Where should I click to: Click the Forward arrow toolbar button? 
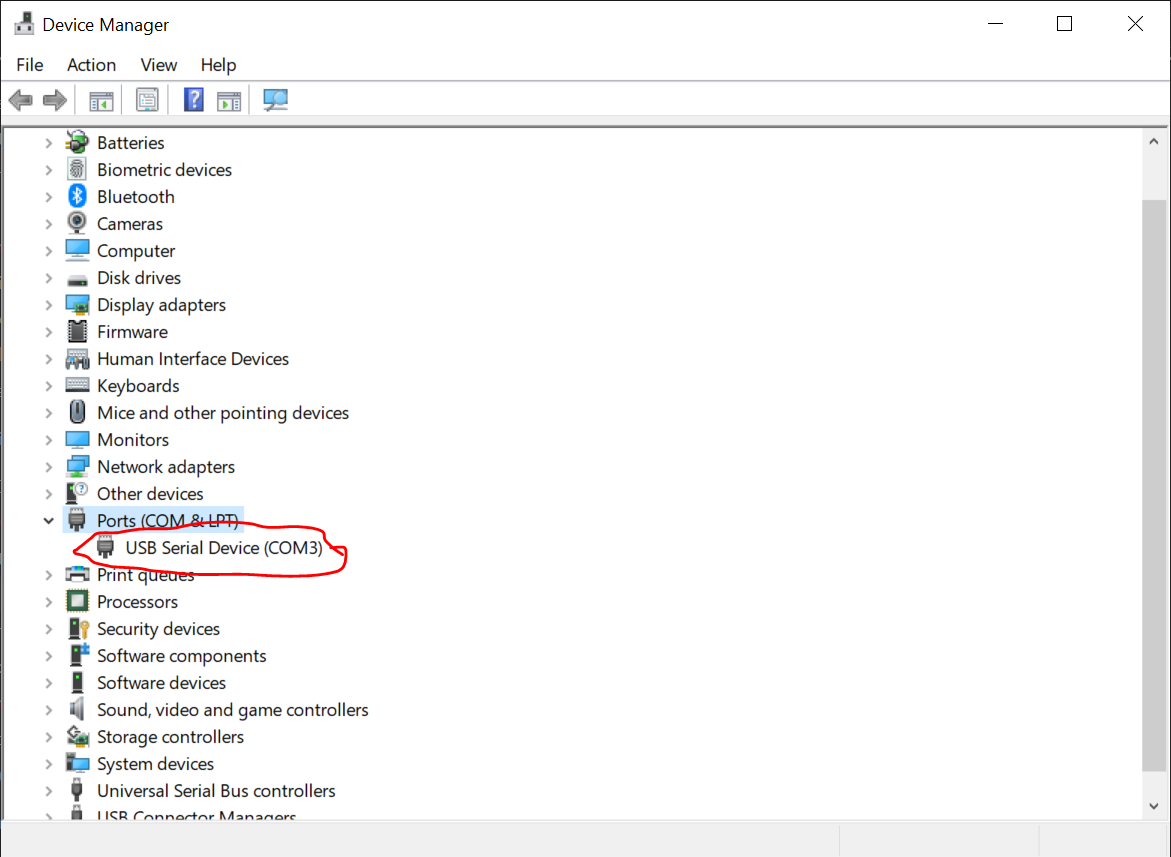[x=55, y=100]
